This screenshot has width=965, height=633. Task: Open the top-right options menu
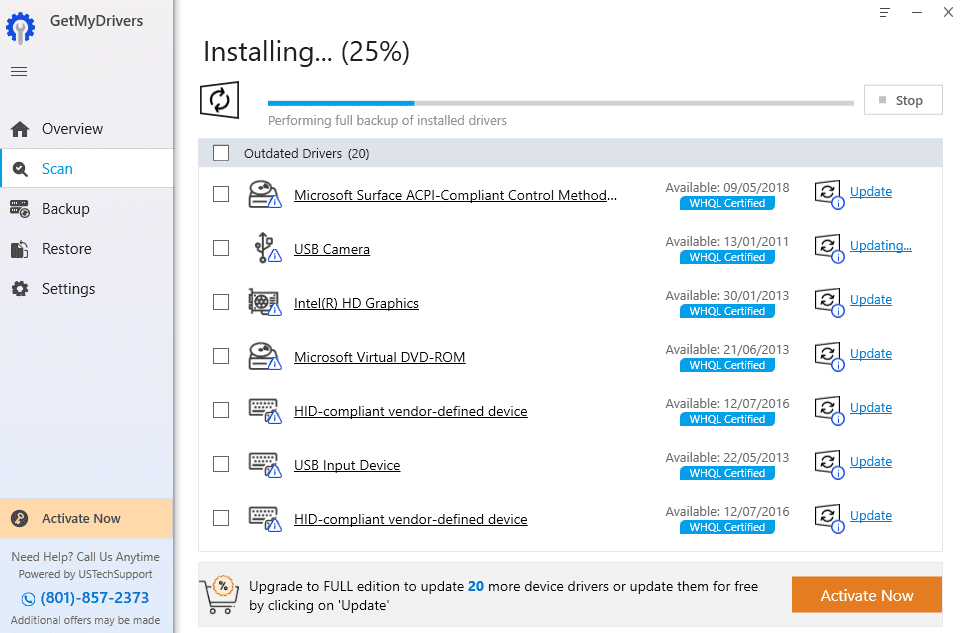click(884, 12)
